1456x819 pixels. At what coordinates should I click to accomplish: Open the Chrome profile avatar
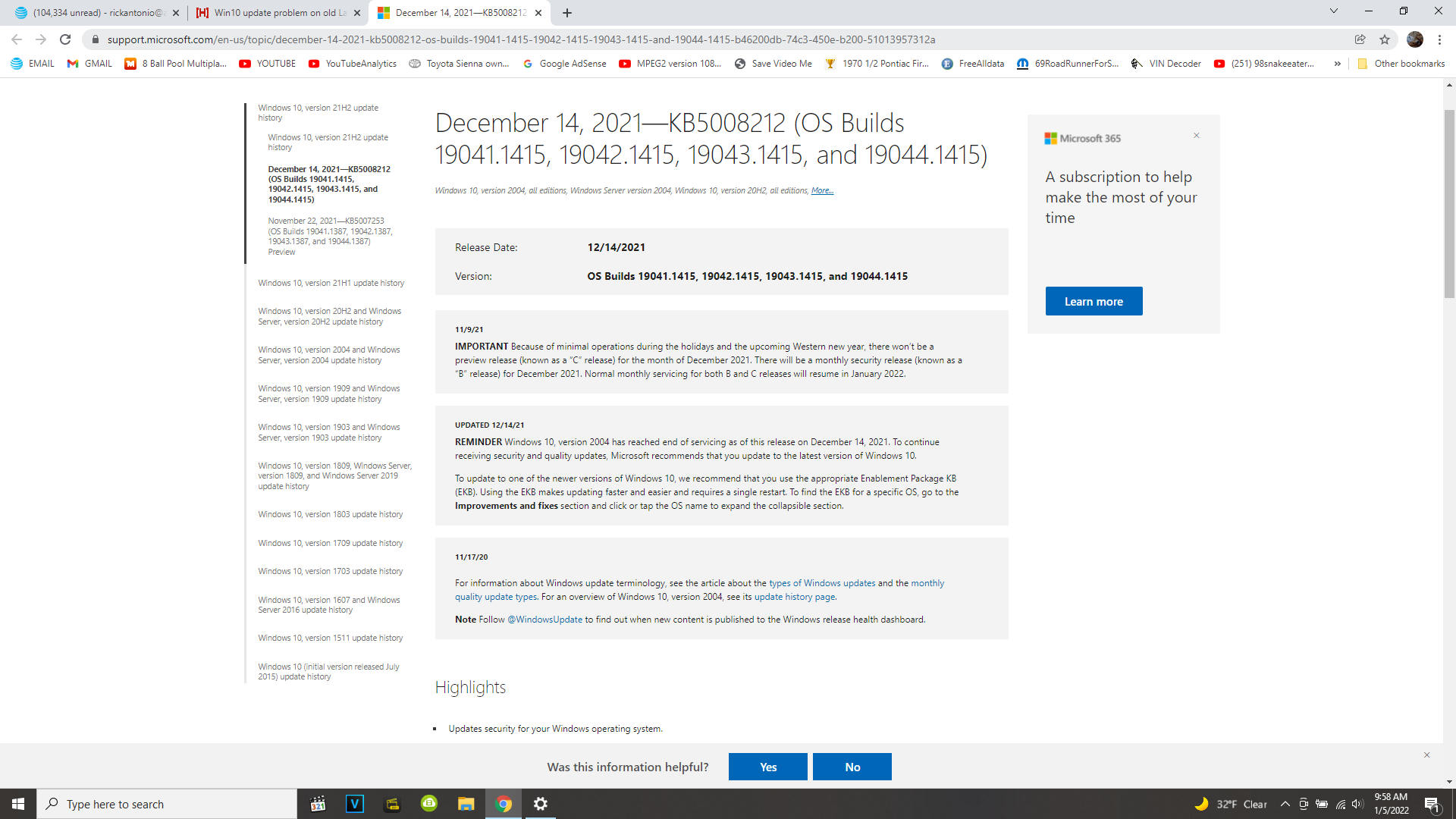1414,39
